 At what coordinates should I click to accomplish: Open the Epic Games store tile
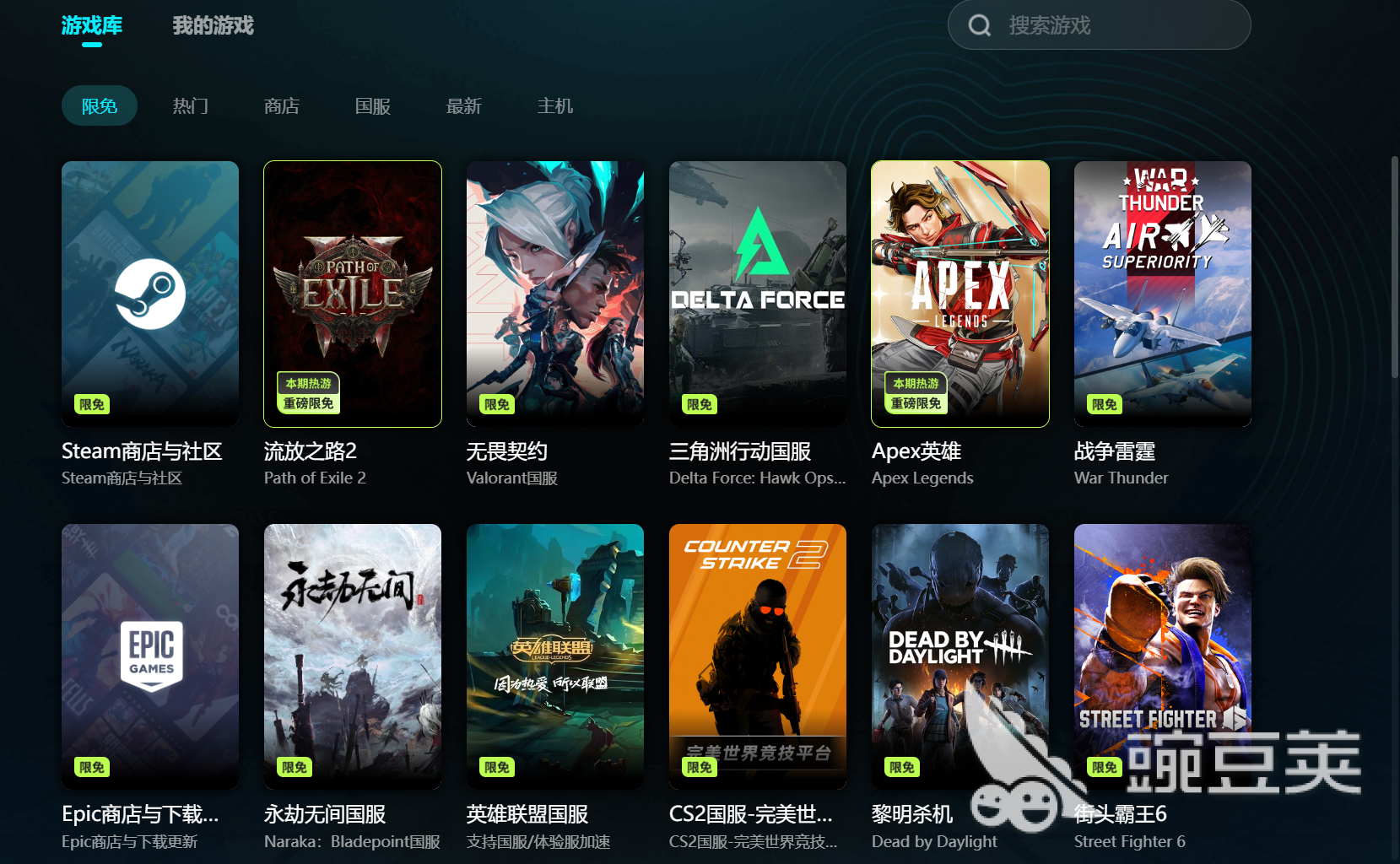[150, 656]
